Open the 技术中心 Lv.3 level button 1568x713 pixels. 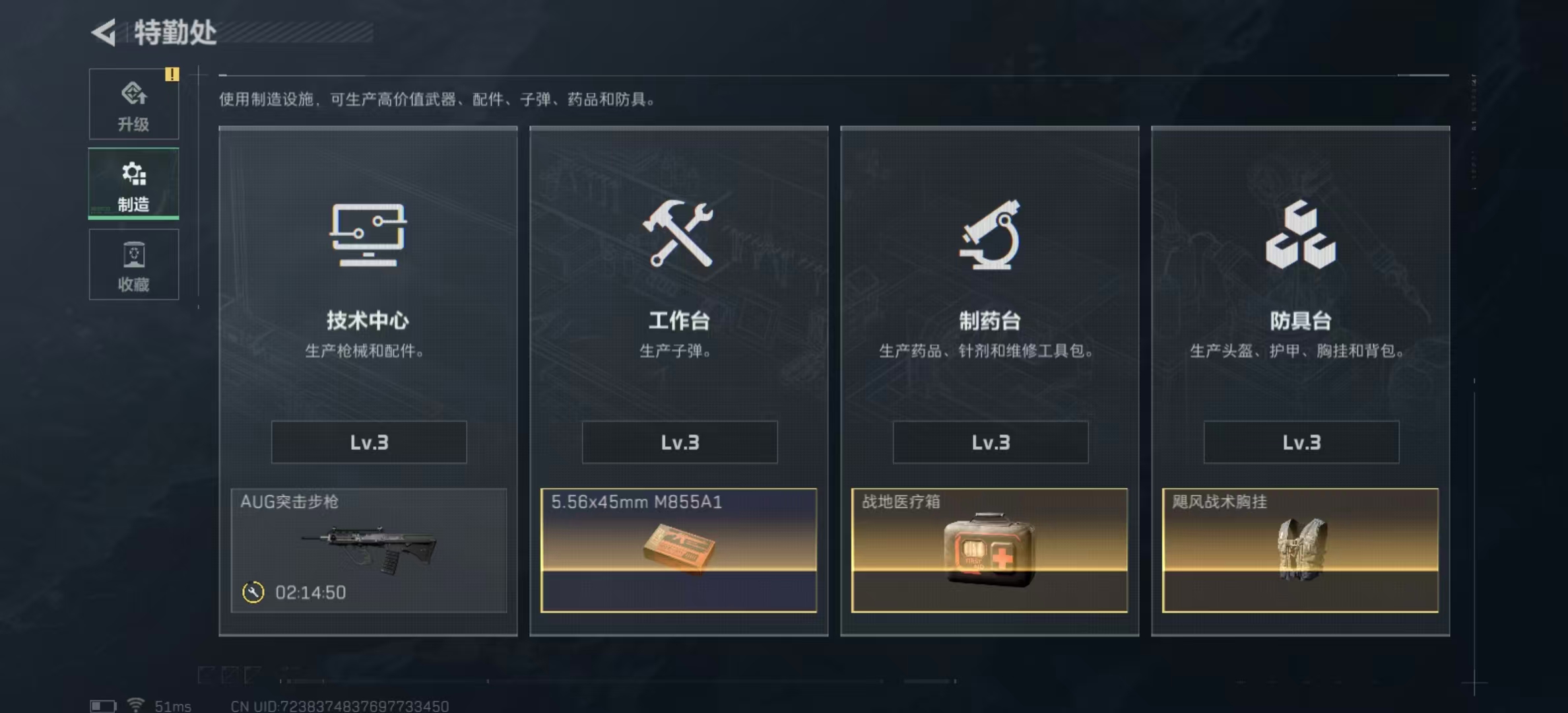tap(369, 442)
